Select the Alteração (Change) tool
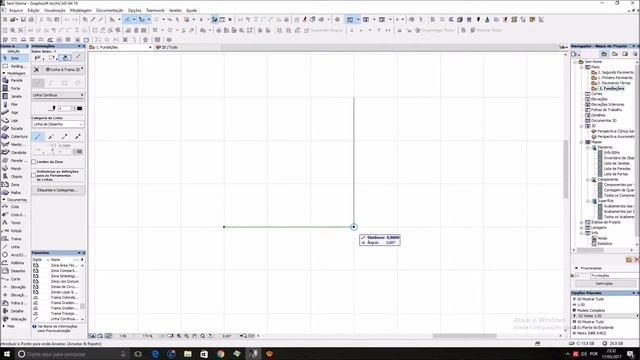Screen dimensions: 640x360 (14, 319)
